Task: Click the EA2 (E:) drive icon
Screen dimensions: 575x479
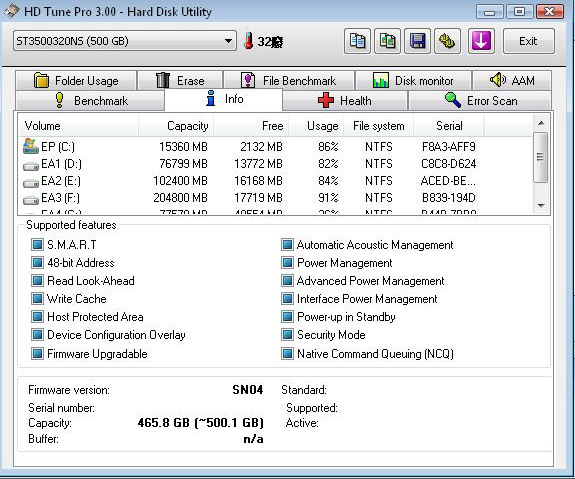Action: [31, 183]
